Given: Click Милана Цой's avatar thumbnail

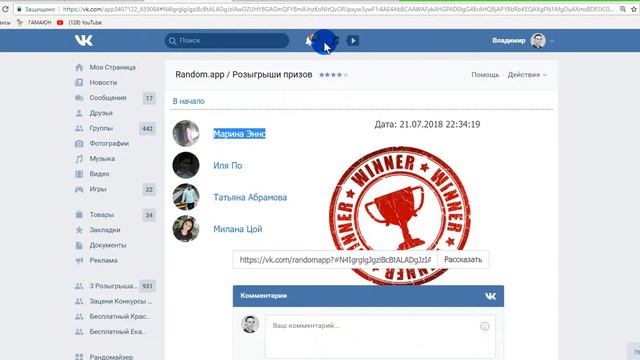Looking at the screenshot, I should pos(186,229).
